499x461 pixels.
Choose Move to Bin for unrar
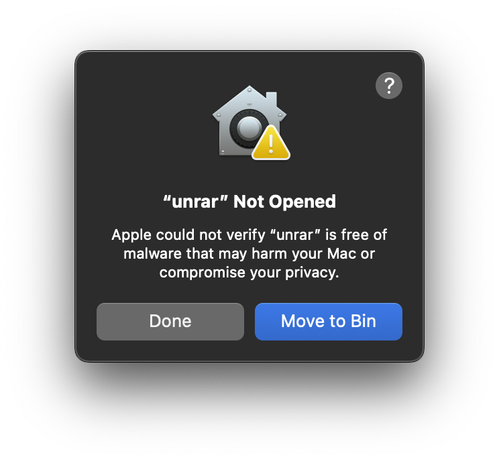pos(328,321)
